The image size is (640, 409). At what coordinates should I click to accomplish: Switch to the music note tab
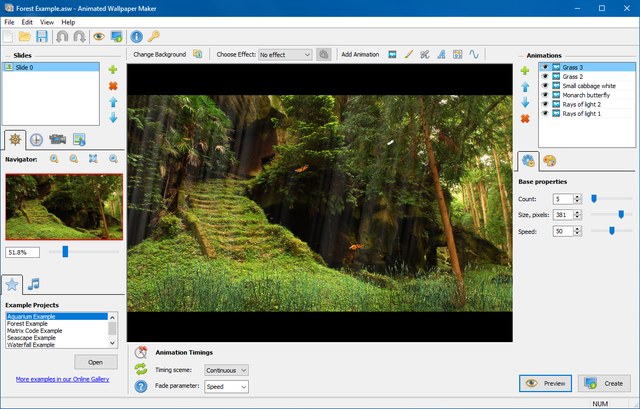34,284
